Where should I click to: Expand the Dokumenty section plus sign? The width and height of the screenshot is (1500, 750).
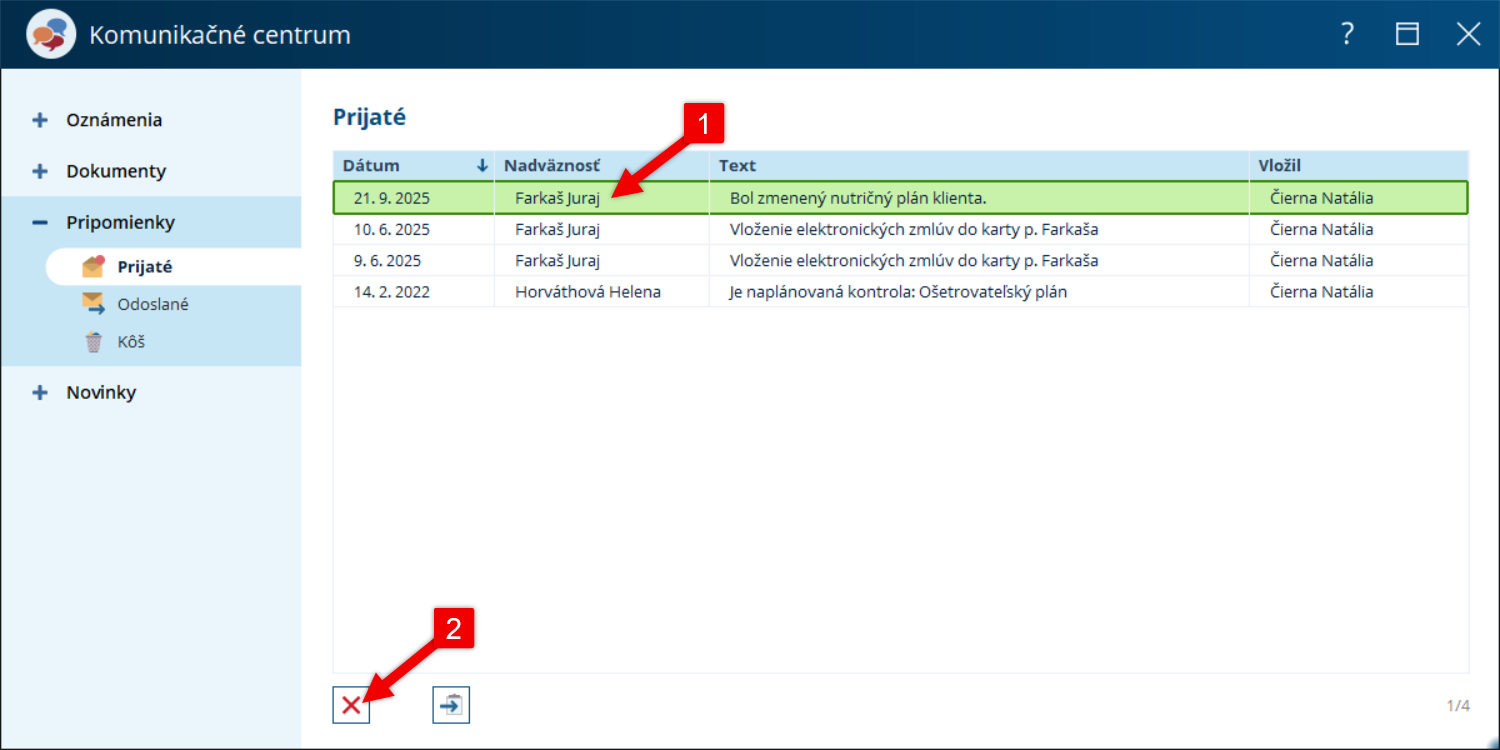pos(40,171)
